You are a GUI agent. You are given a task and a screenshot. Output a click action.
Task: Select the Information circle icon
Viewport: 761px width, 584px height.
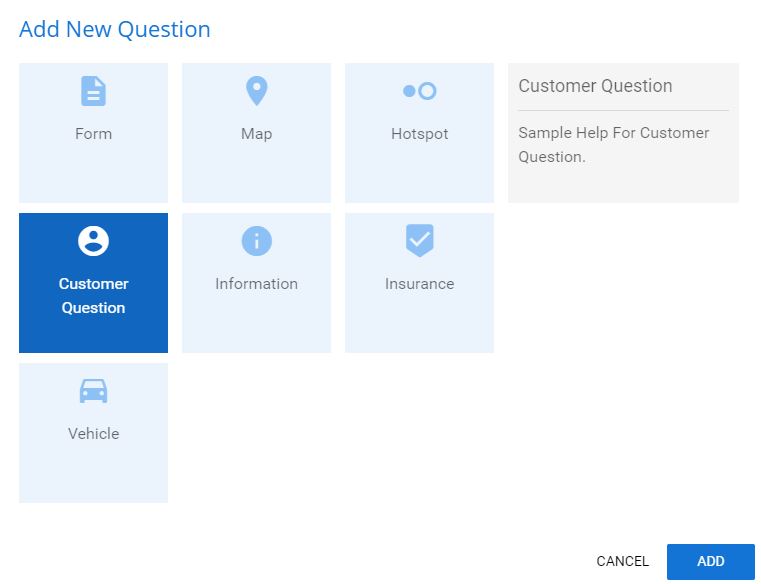coord(256,241)
